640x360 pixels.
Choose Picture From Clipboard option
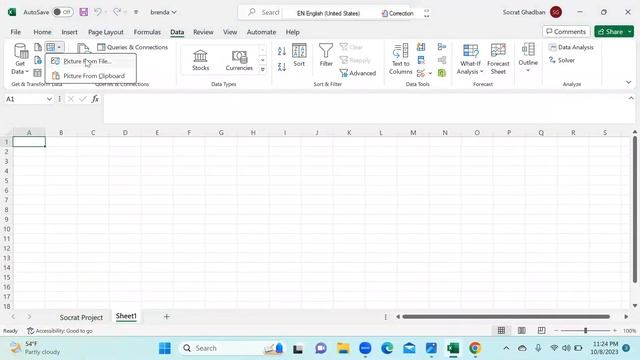tap(91, 76)
